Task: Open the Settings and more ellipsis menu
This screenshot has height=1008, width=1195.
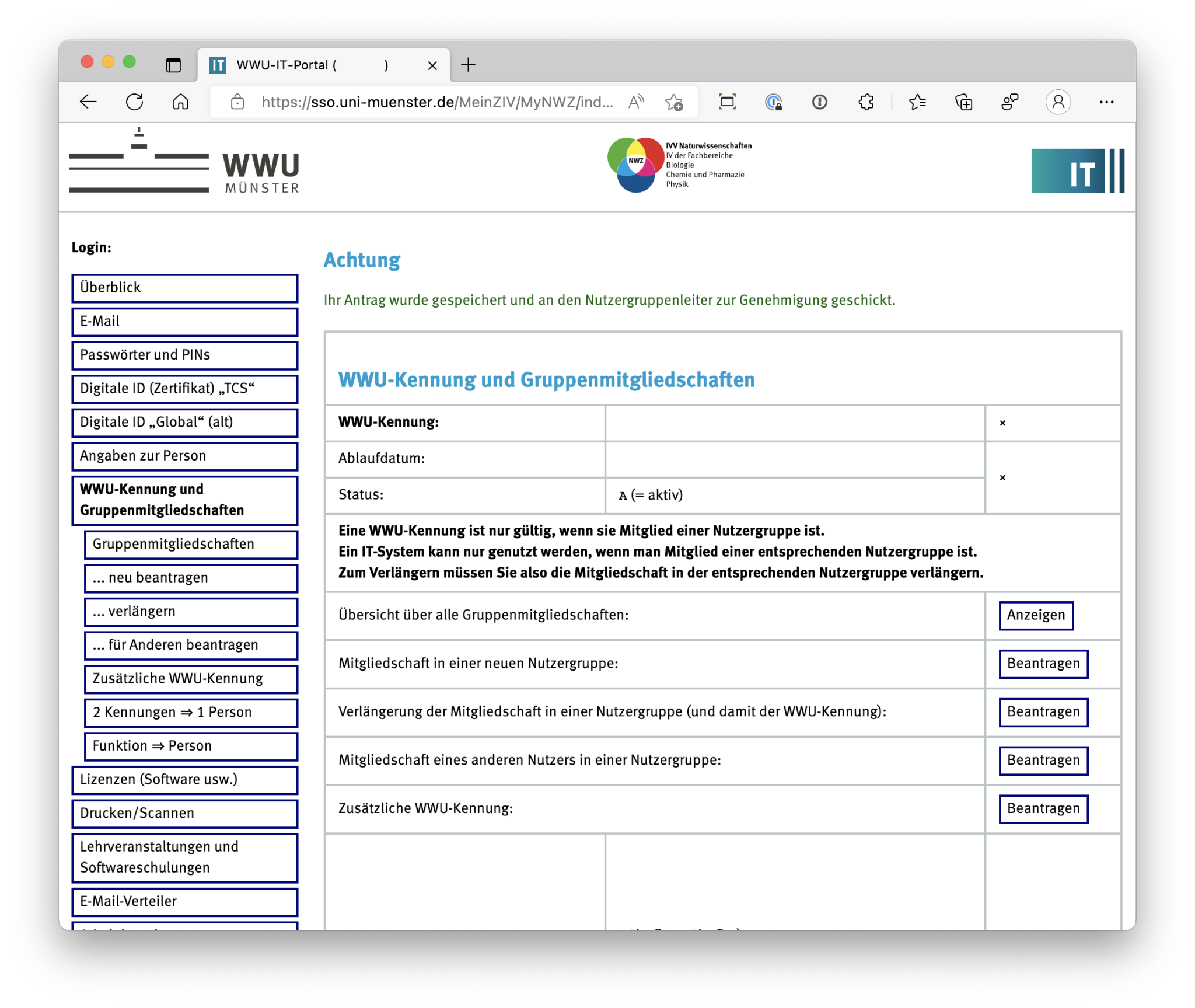Action: point(1106,102)
